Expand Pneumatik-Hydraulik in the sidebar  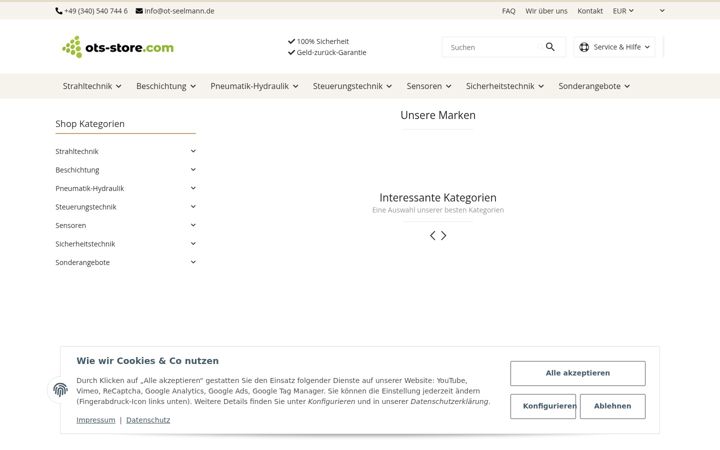[x=193, y=188]
